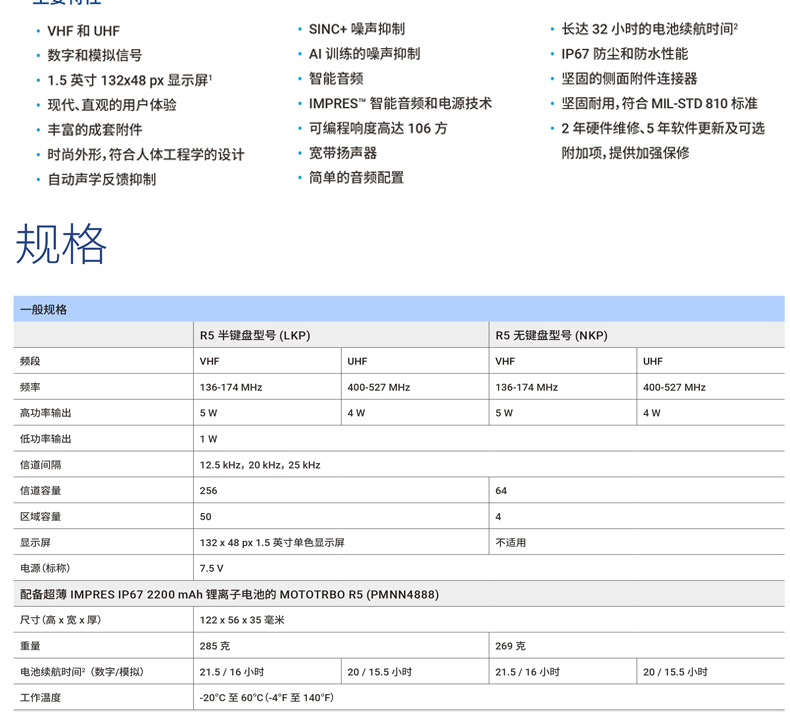Click the large '规格' heading
This screenshot has height=712, width=790.
point(61,244)
